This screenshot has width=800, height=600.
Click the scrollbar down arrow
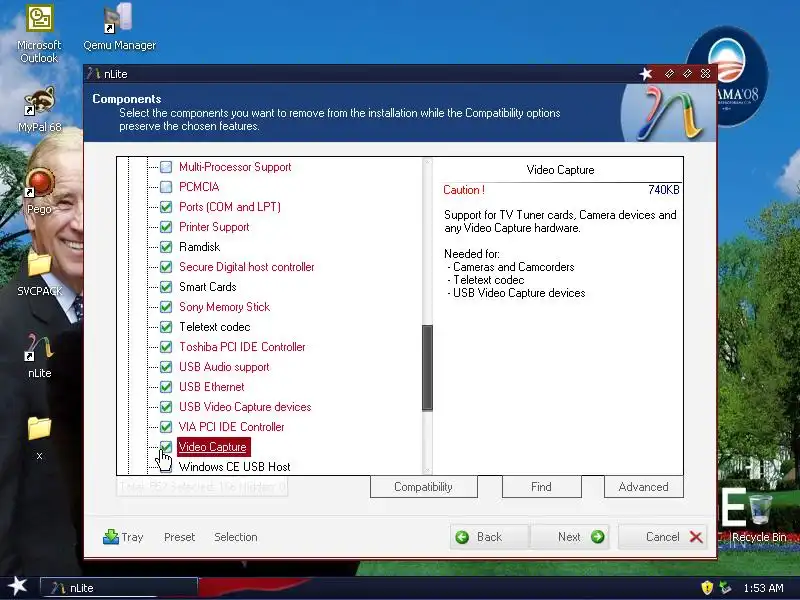[x=428, y=470]
